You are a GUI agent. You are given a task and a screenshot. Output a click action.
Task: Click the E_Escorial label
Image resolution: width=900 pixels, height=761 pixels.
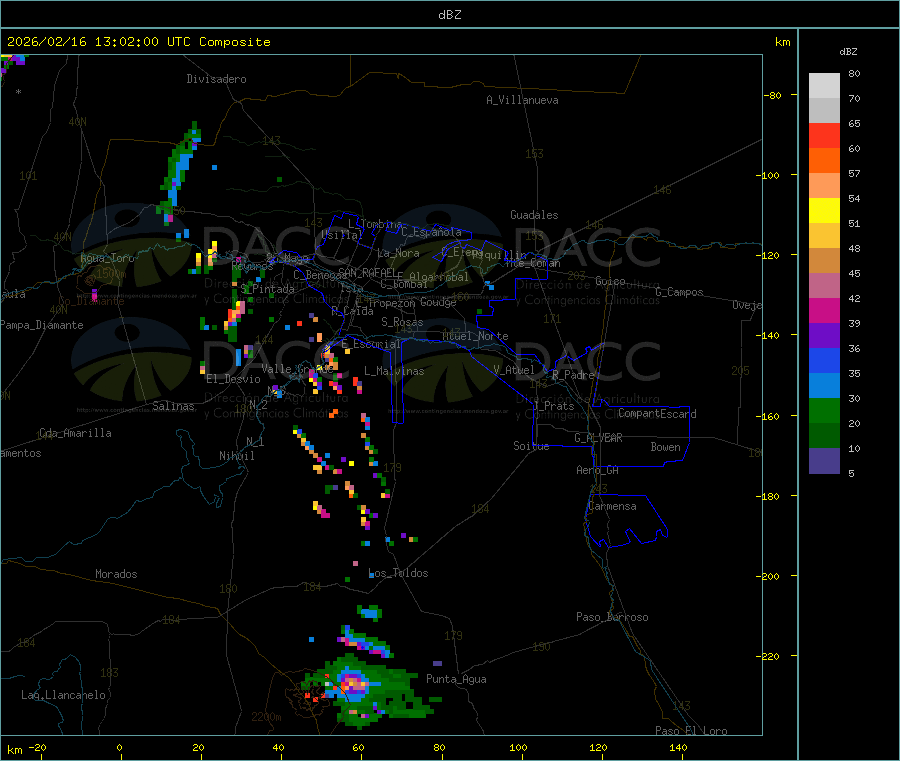pyautogui.click(x=371, y=344)
